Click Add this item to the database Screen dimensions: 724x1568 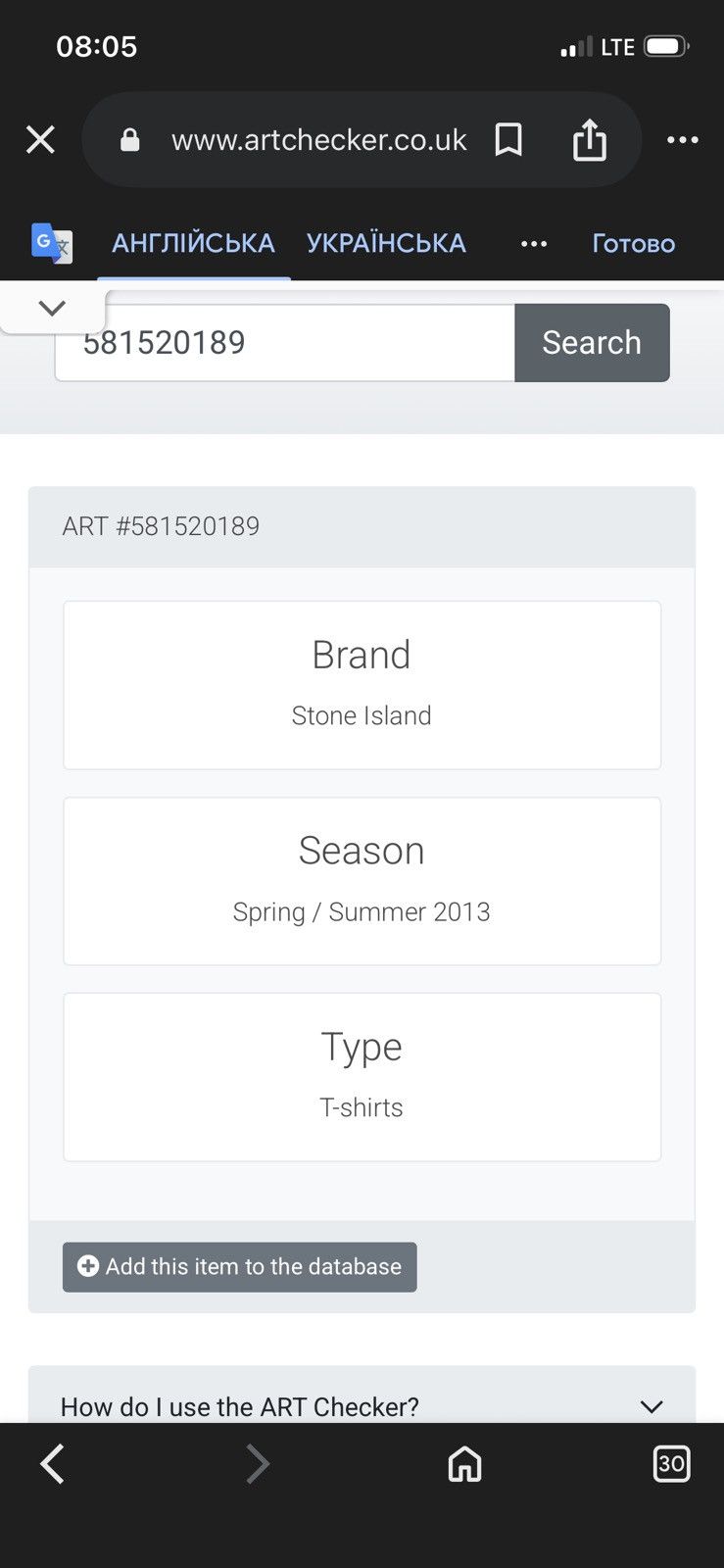[x=240, y=1267]
